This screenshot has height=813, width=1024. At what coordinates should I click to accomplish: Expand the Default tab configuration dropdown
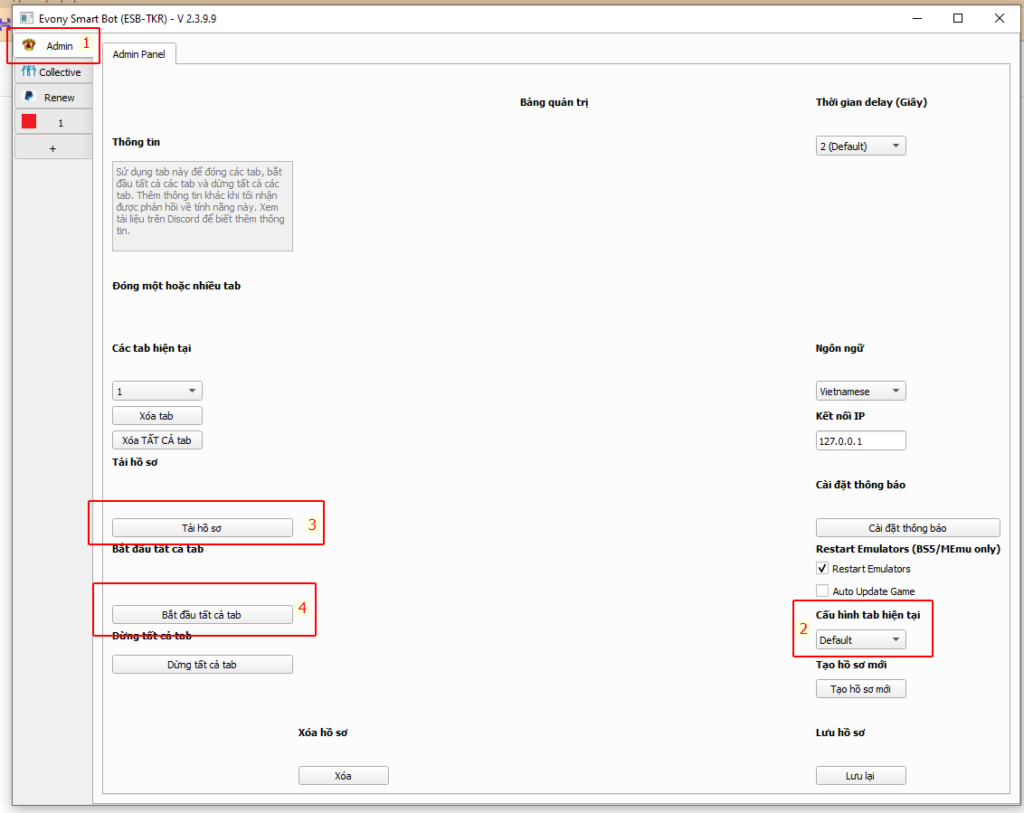pyautogui.click(x=860, y=640)
